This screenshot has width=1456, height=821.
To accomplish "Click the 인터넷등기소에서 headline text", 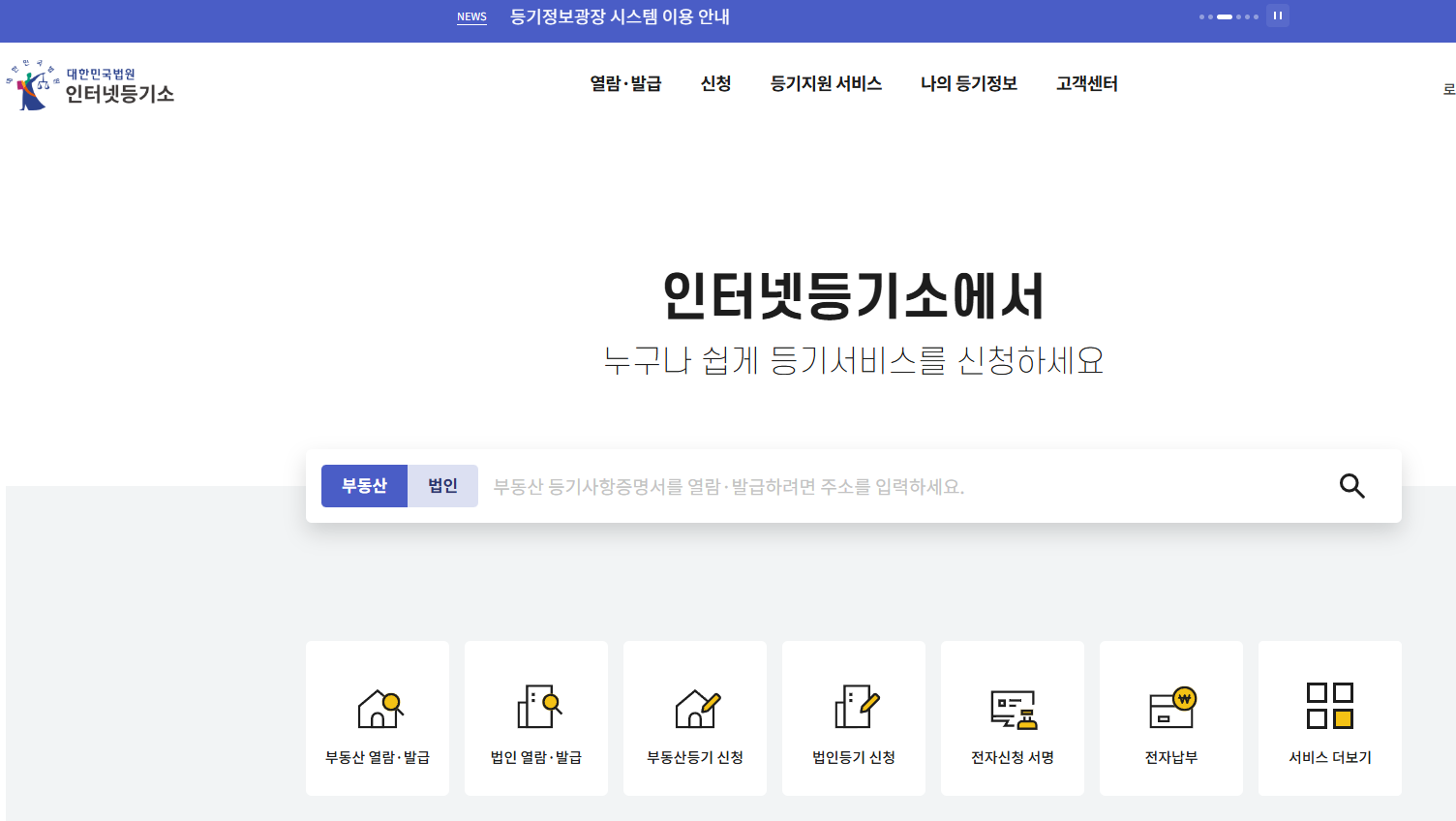I will click(x=854, y=296).
